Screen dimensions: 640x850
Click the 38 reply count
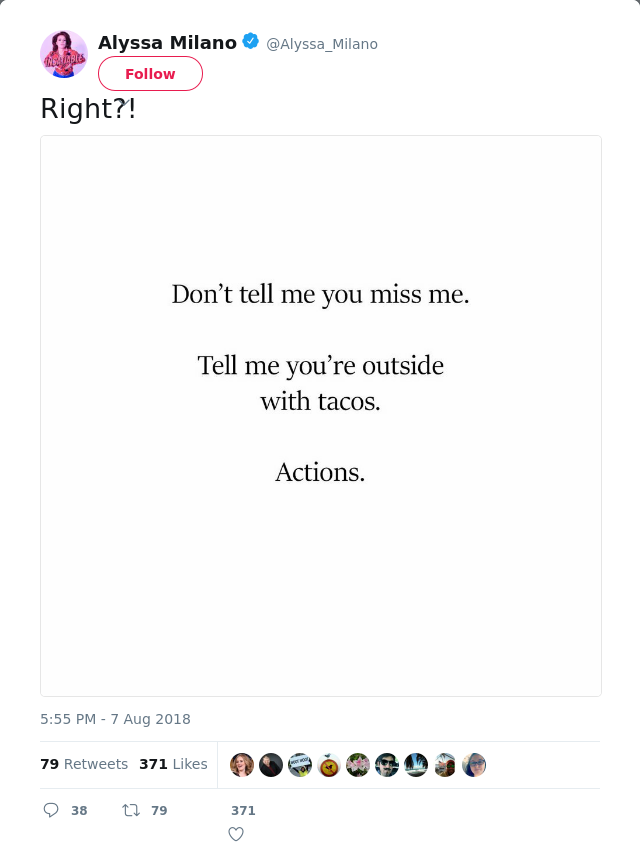click(79, 811)
